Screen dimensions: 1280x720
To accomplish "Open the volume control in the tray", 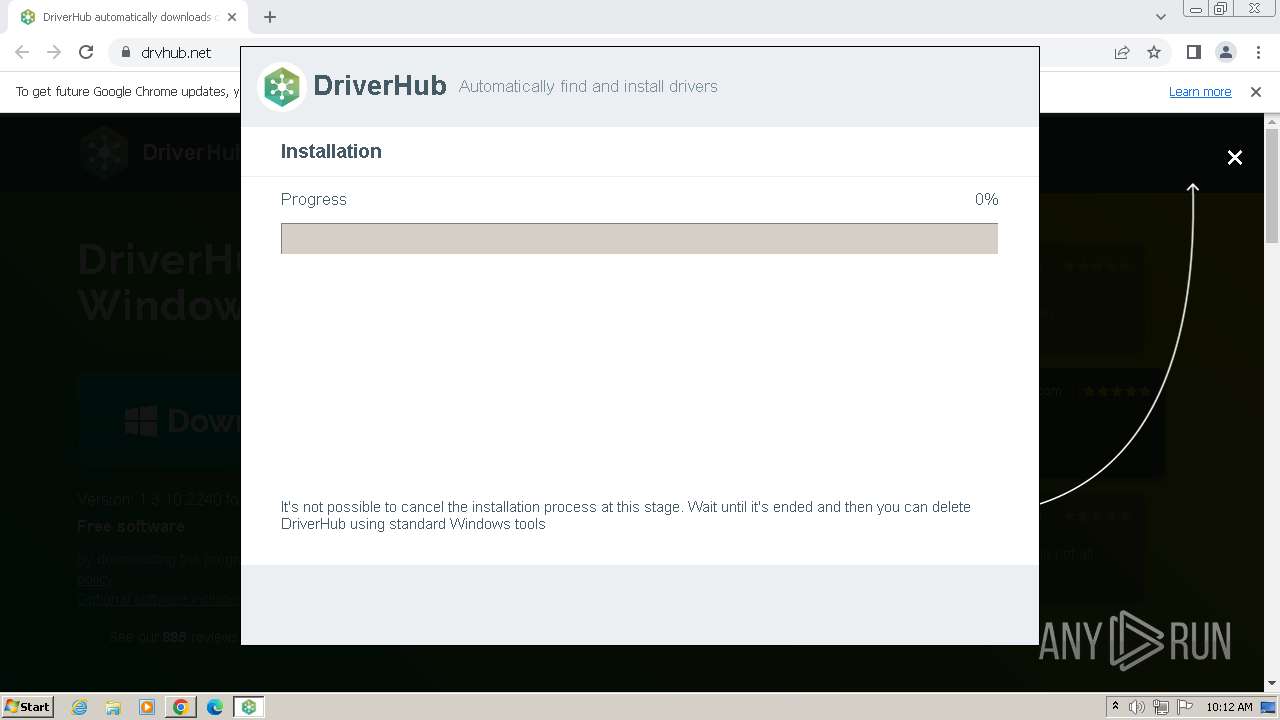I will pos(1137,707).
